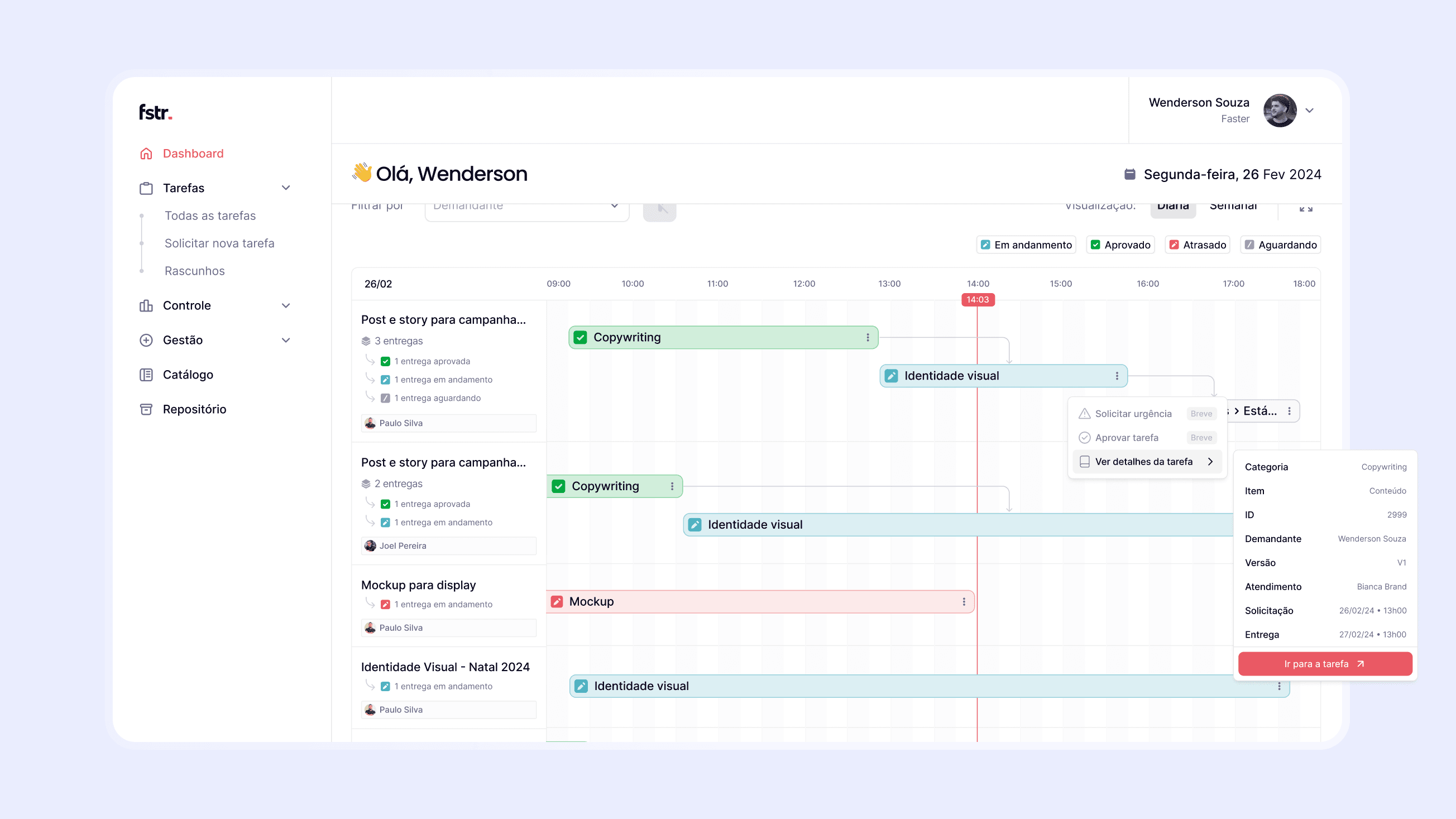Click the Controle bar chart icon
This screenshot has width=1456, height=819.
146,306
